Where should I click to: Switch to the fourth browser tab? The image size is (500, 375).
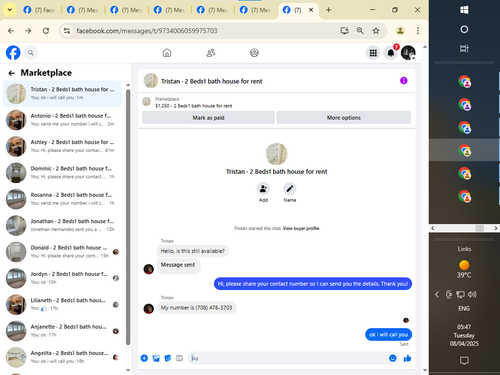click(x=169, y=10)
